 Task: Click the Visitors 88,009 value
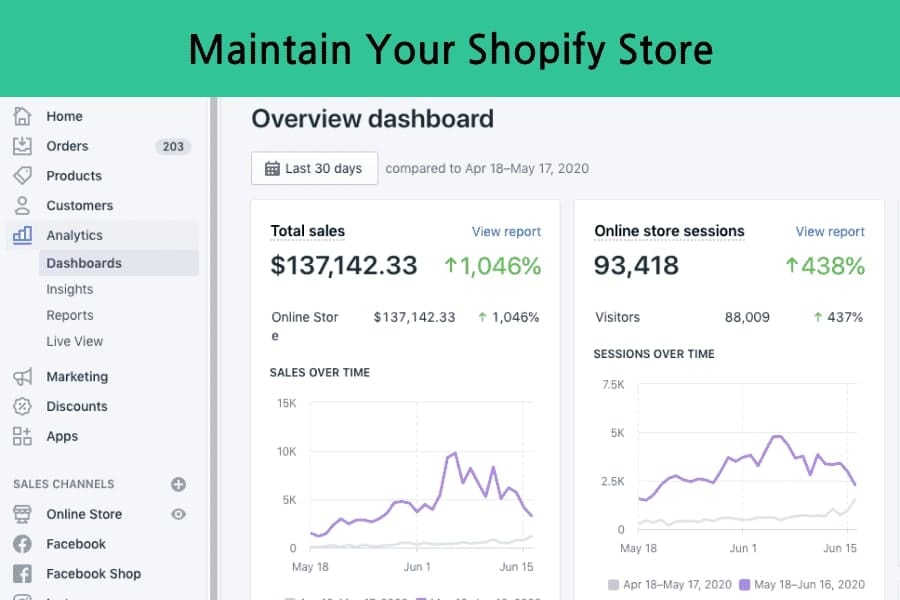[747, 317]
